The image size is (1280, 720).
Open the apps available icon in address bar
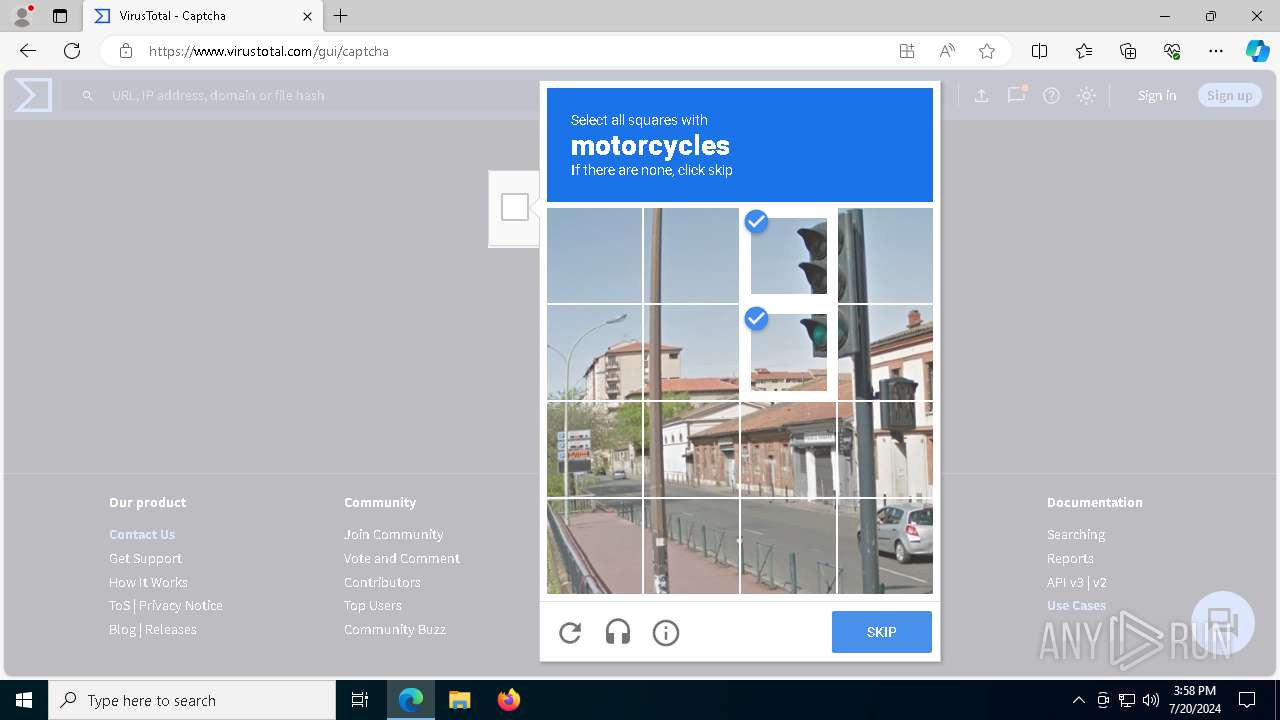tap(907, 51)
